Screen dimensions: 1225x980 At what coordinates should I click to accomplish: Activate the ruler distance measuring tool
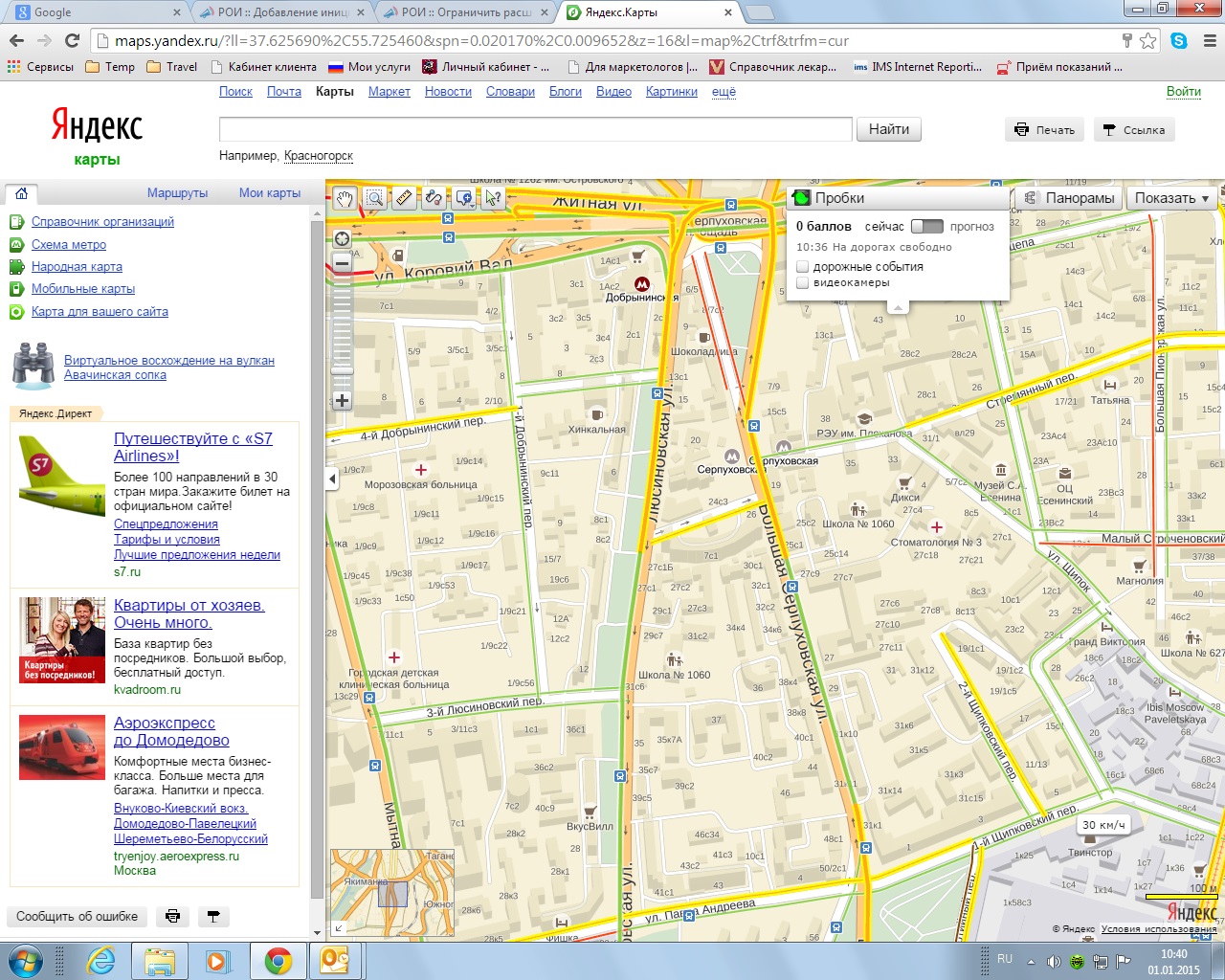(404, 198)
